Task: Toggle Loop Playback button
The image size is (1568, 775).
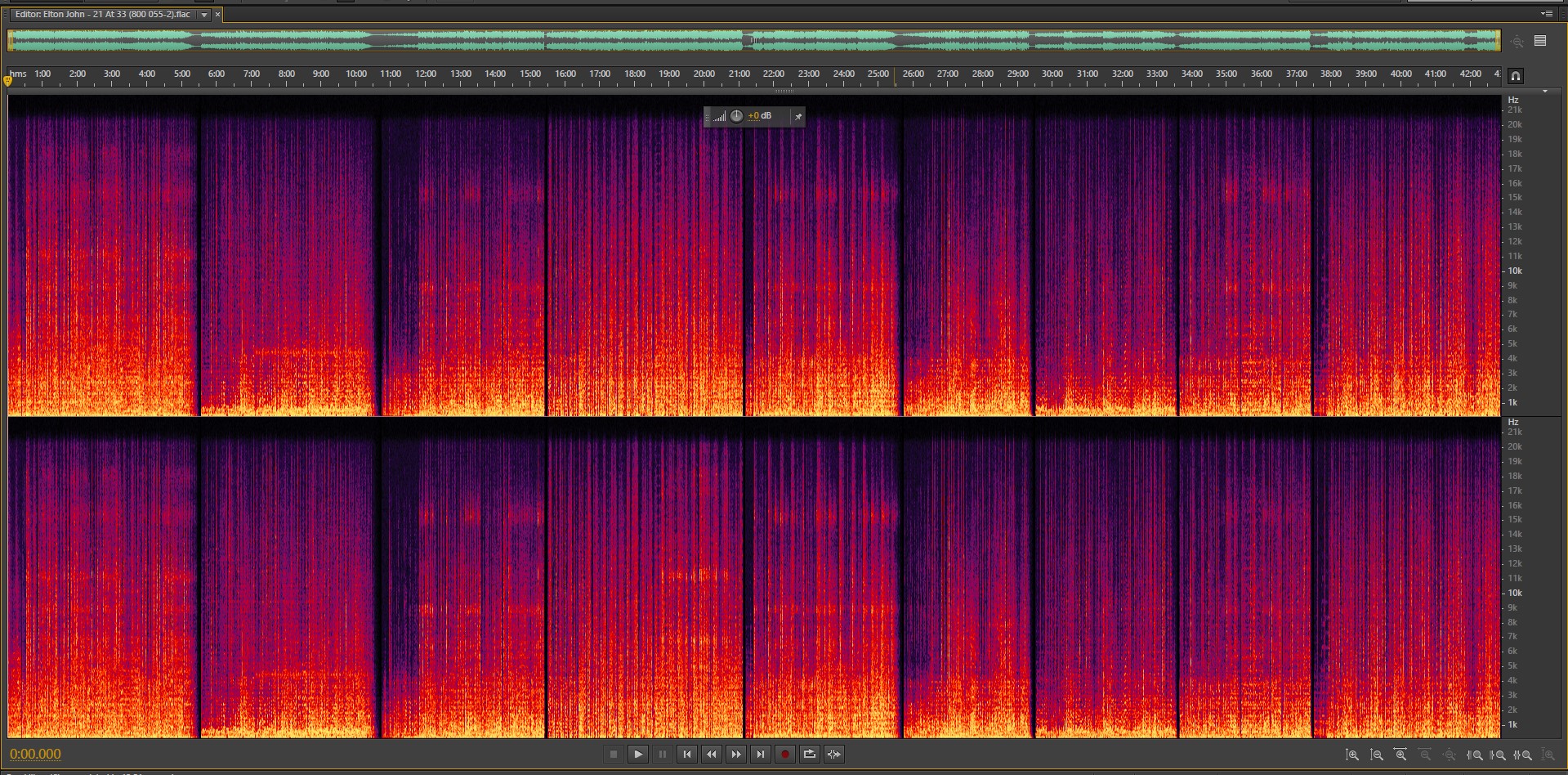Action: pos(810,755)
